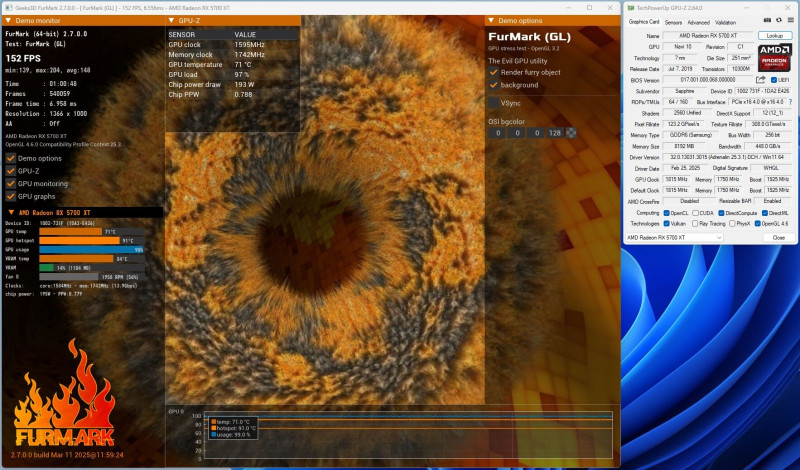Uncheck the Demo options checkbox in monitor
800x470 pixels.
[10, 158]
